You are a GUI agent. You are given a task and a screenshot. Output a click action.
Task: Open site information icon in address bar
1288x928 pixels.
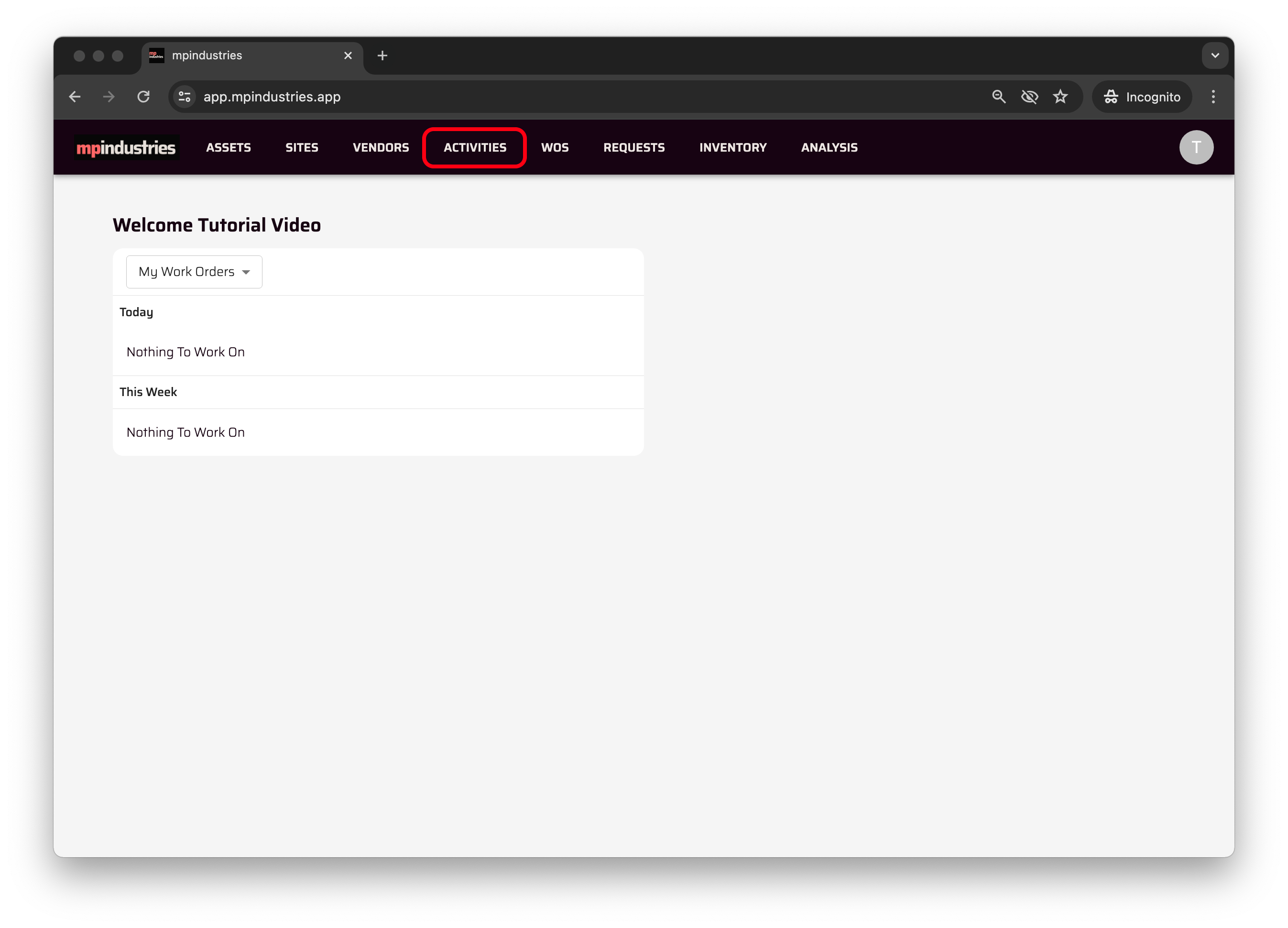(x=185, y=97)
